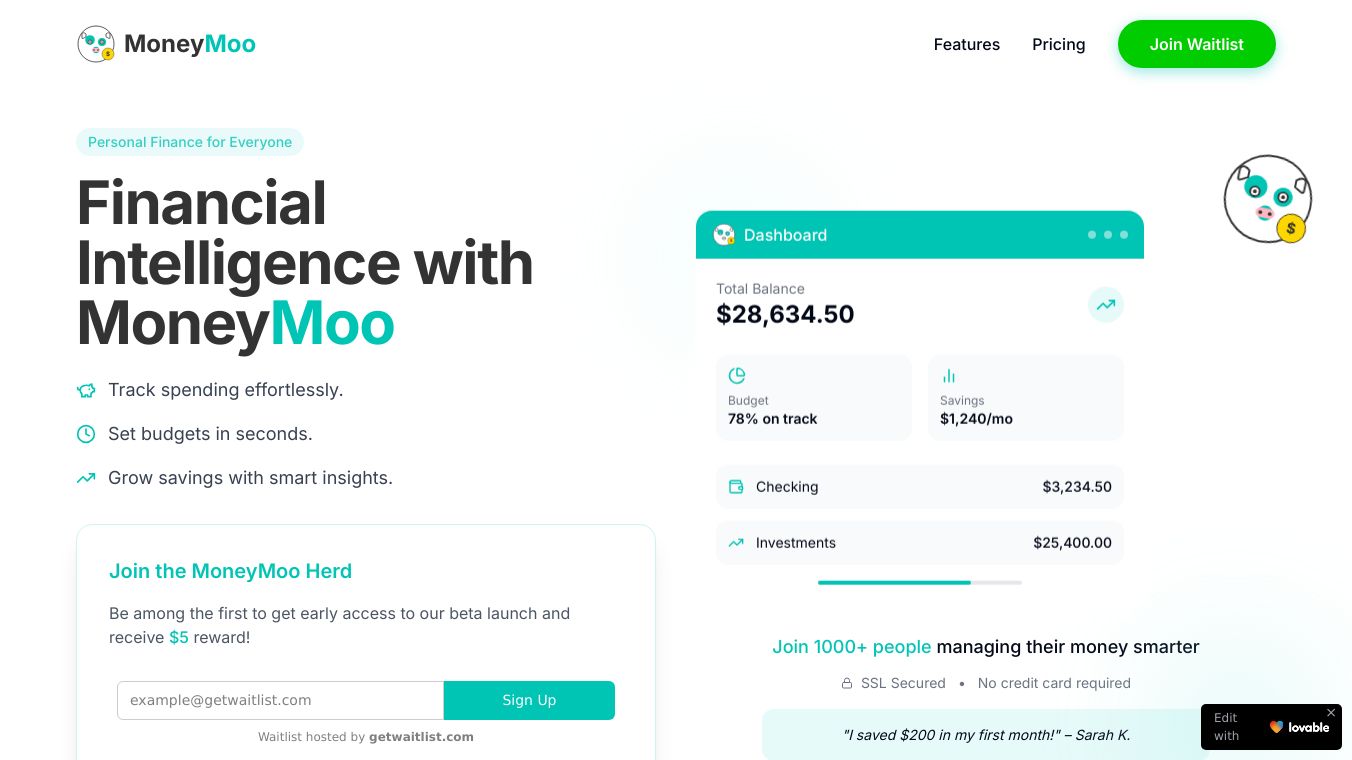Click the pie chart Budget icon
1352x760 pixels.
[x=737, y=376]
